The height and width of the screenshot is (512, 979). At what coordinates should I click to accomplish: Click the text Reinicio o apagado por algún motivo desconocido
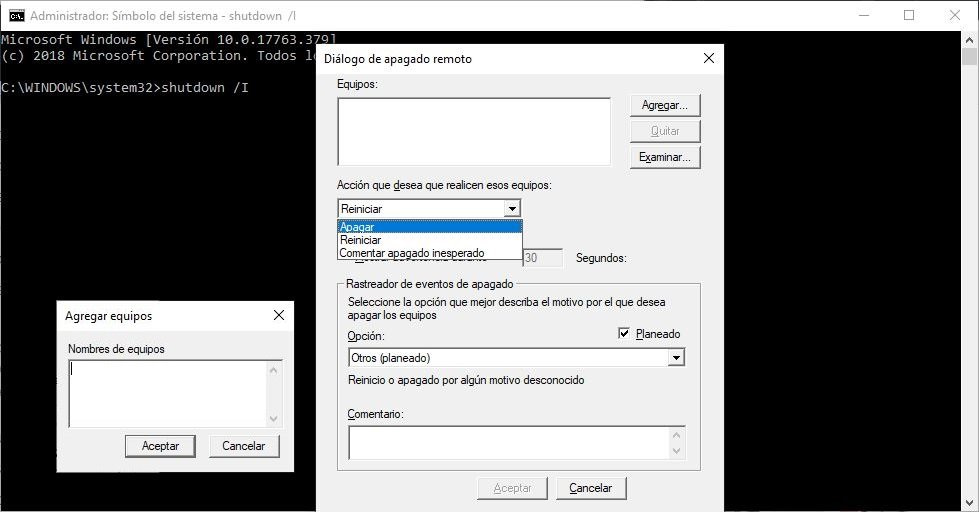point(466,380)
